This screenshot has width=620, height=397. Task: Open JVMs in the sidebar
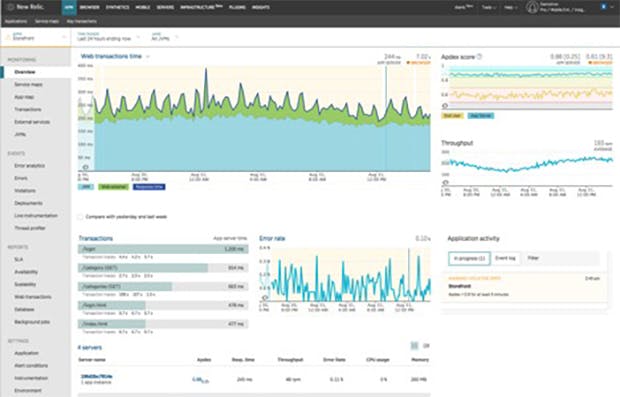[x=20, y=134]
